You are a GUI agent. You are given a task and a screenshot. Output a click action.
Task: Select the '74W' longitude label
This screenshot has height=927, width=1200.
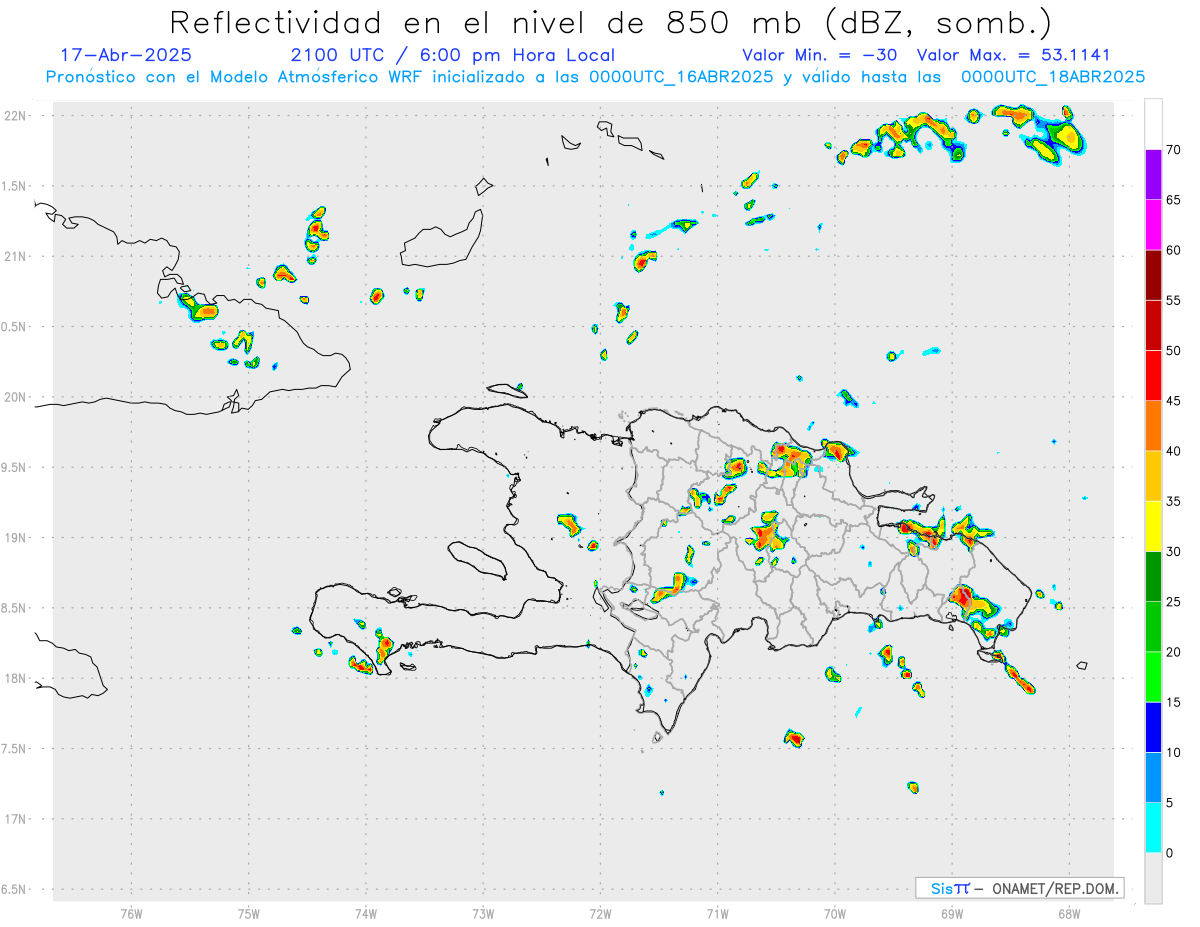pos(366,913)
